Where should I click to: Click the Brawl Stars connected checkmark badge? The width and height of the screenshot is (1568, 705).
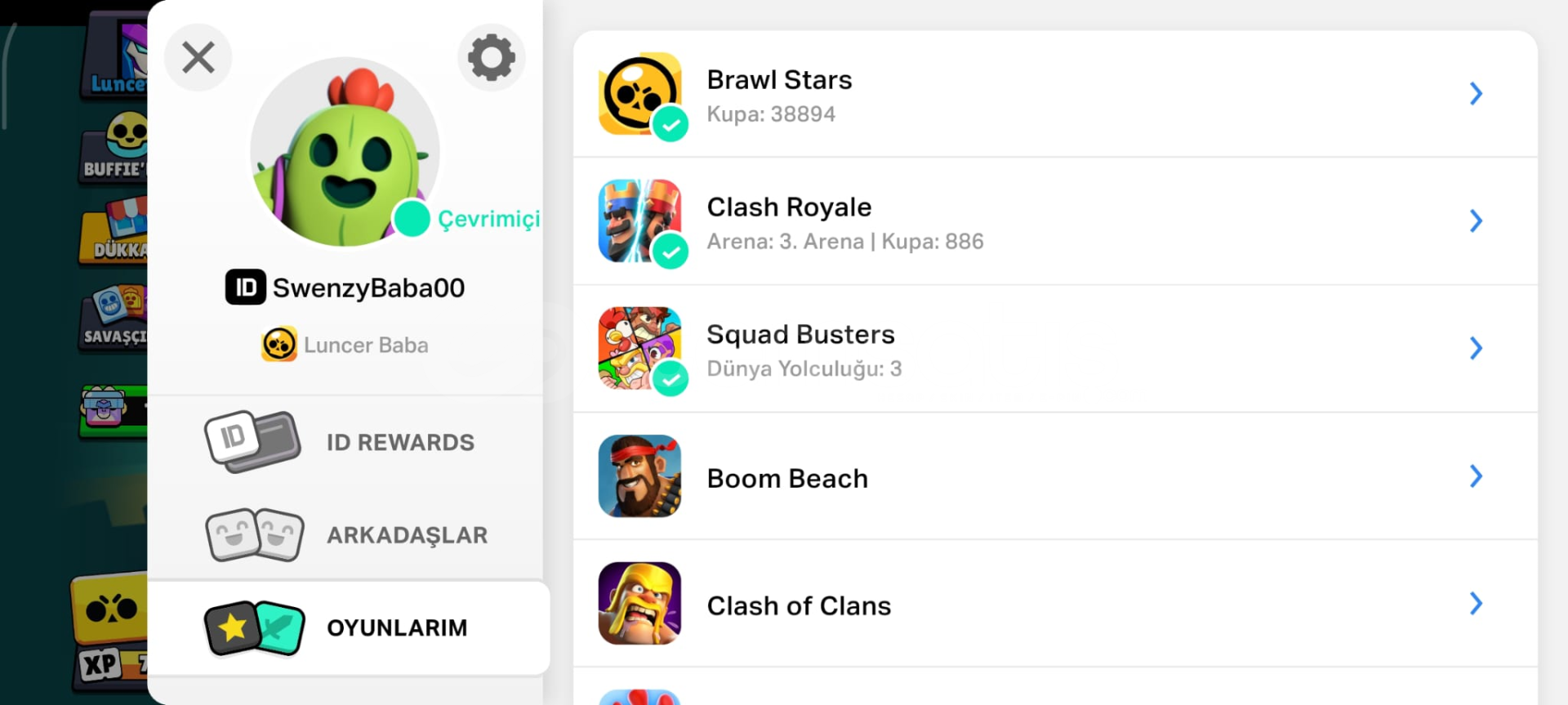[x=670, y=125]
